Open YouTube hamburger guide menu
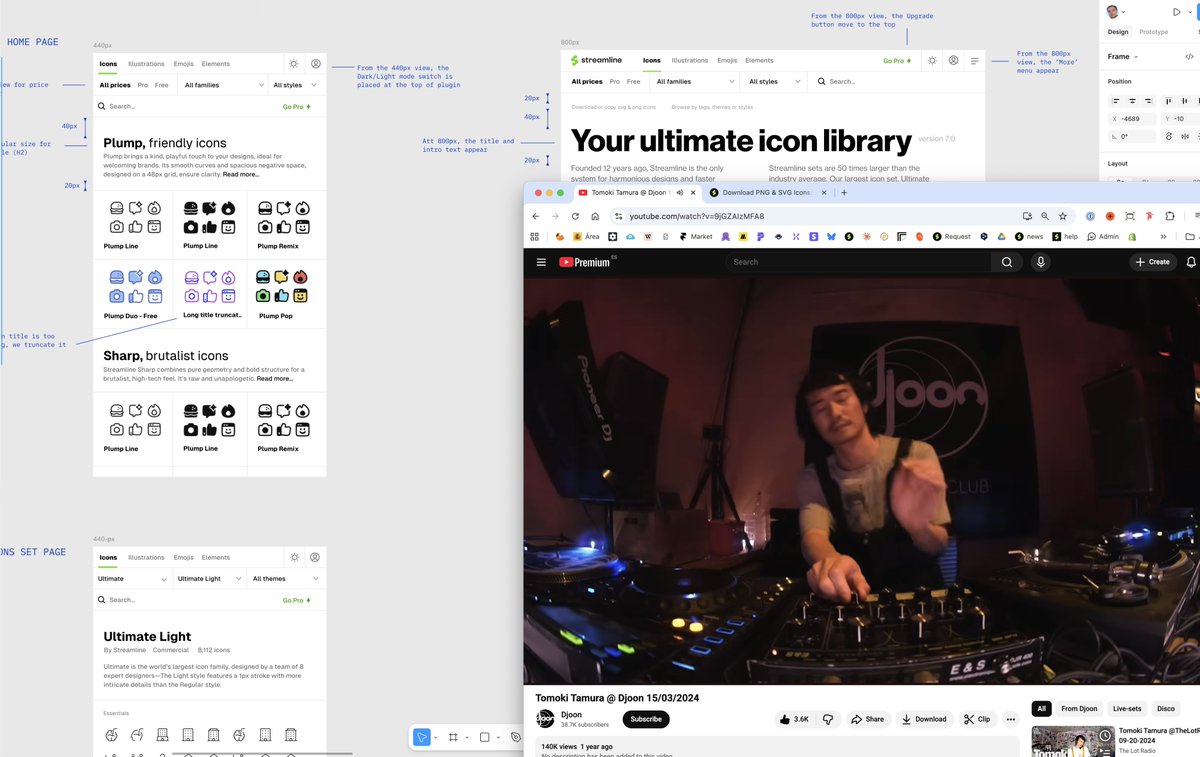 [x=541, y=262]
